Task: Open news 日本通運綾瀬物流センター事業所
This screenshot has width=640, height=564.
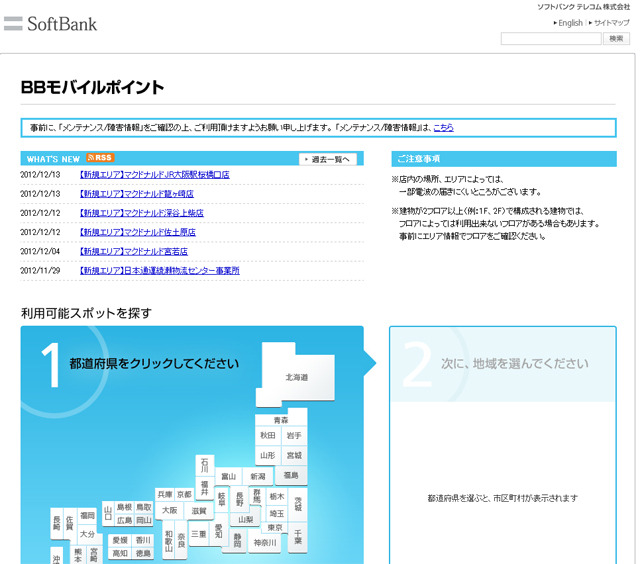Action: coord(160,271)
